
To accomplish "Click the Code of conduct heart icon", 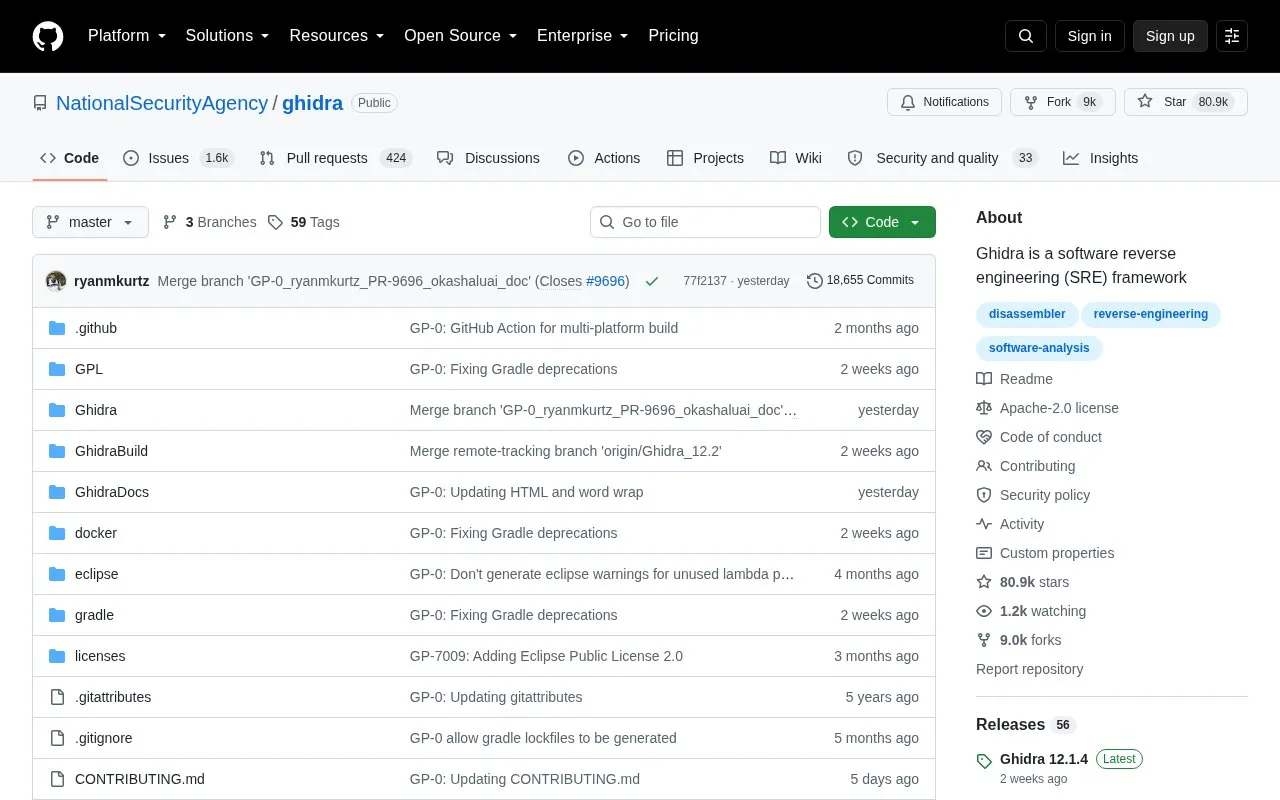I will click(984, 437).
